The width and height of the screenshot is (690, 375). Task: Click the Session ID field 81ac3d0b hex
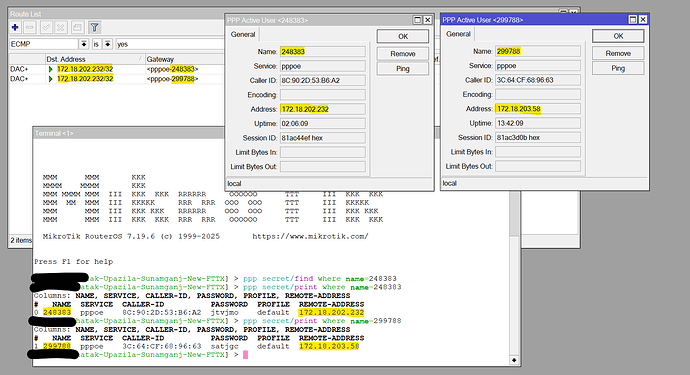pyautogui.click(x=538, y=137)
